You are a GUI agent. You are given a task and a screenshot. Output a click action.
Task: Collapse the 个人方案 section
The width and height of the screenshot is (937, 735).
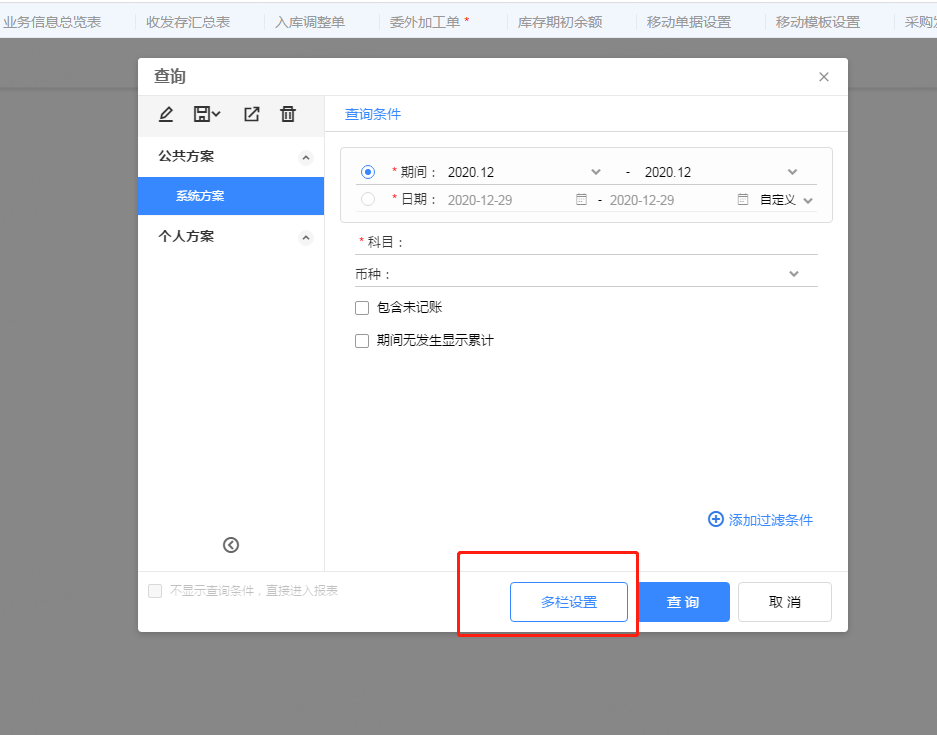tap(306, 238)
